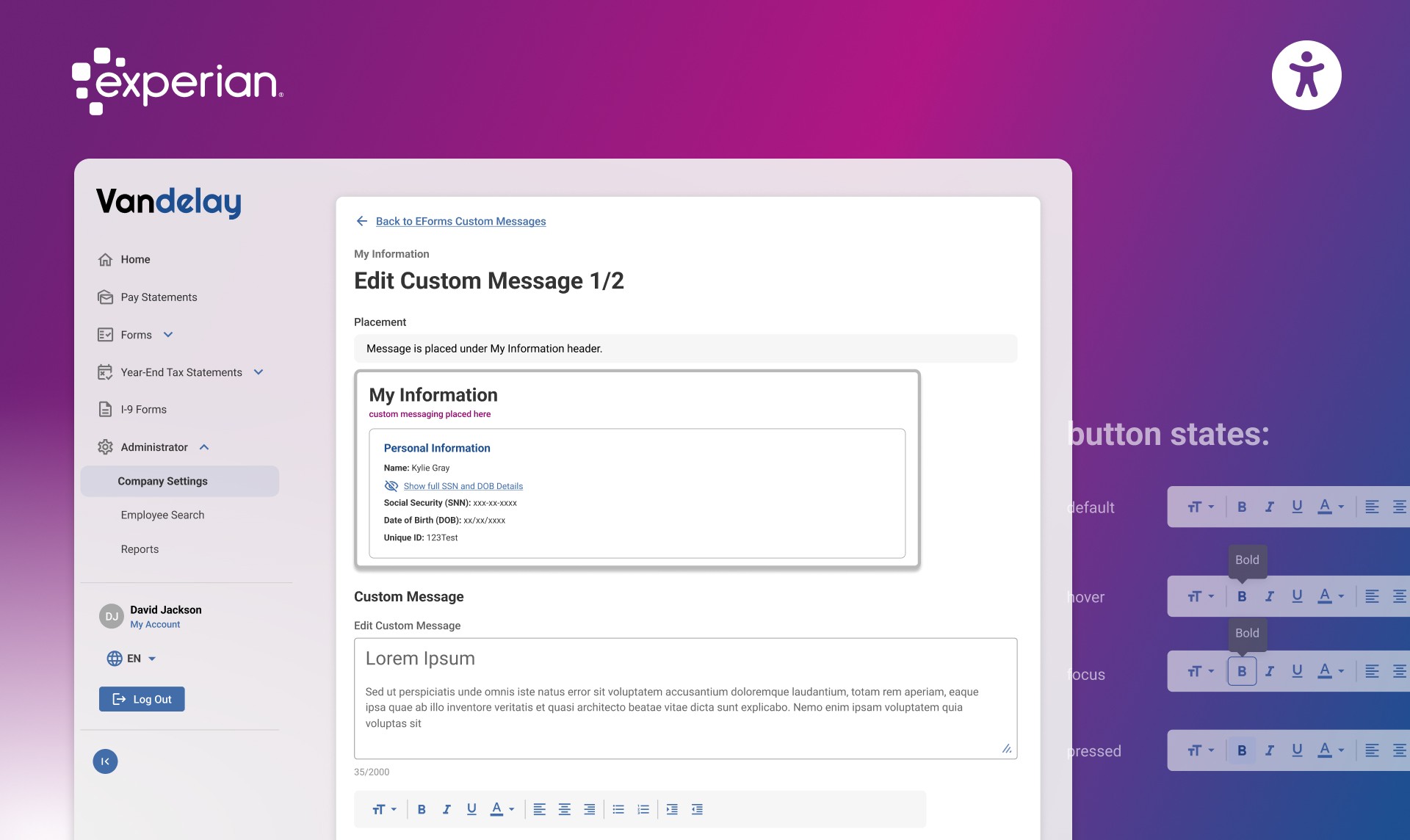This screenshot has width=1410, height=840.
Task: Open the text size dropdown in editor toolbar
Action: (384, 809)
